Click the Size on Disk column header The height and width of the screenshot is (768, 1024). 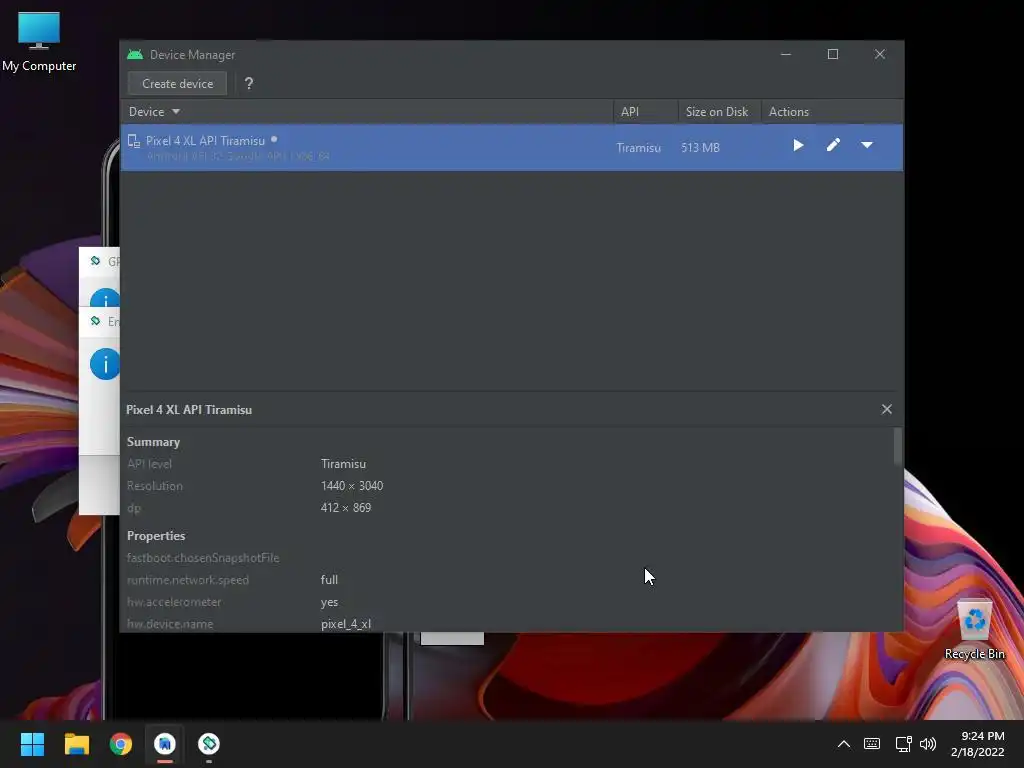[x=716, y=112]
